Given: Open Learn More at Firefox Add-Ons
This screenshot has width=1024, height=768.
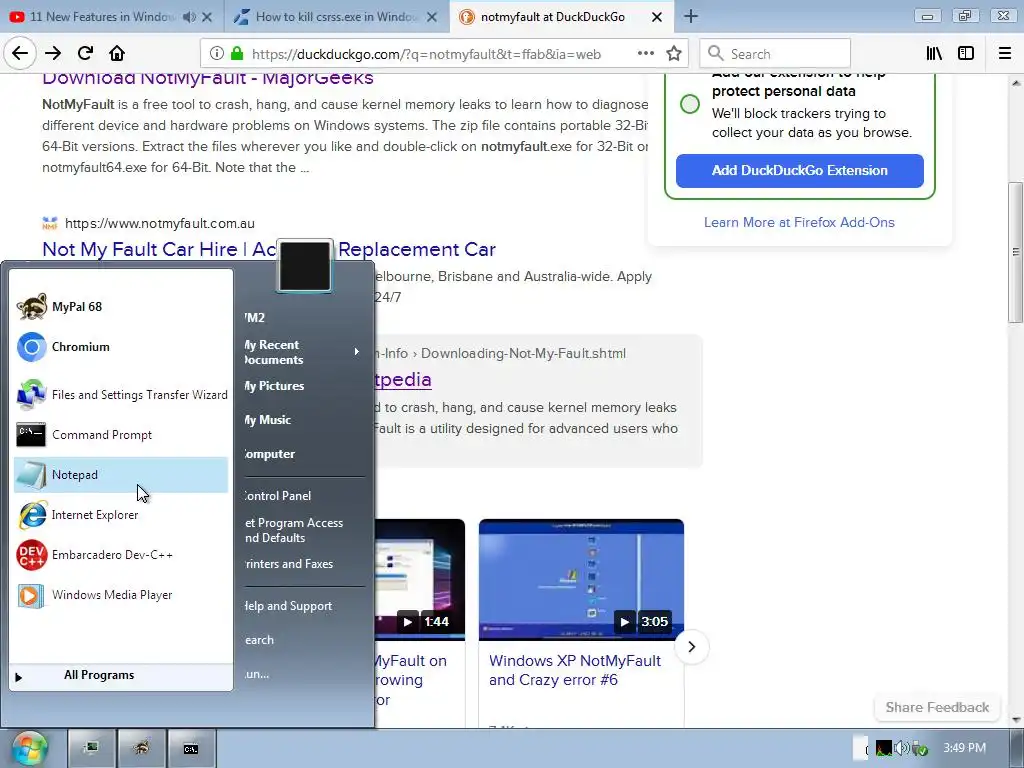Looking at the screenshot, I should (x=799, y=222).
